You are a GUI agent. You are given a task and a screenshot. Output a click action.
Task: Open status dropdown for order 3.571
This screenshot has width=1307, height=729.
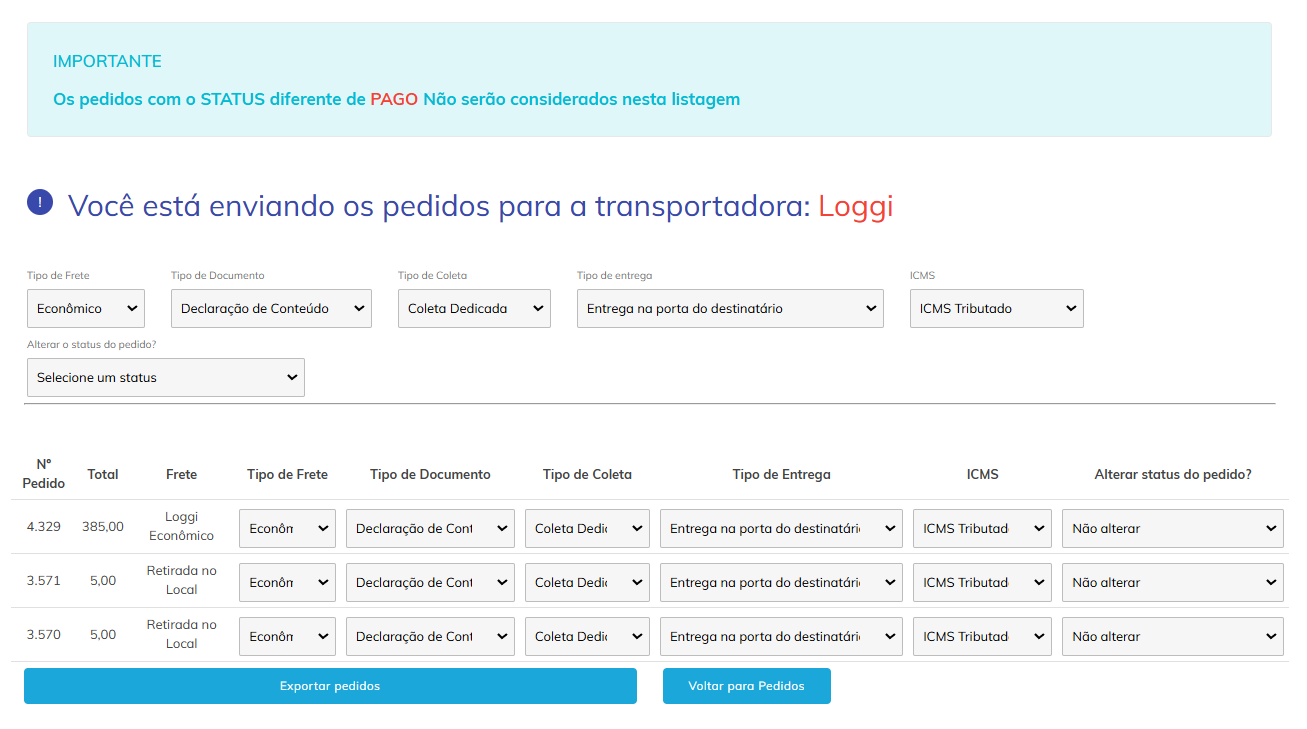tap(1173, 582)
